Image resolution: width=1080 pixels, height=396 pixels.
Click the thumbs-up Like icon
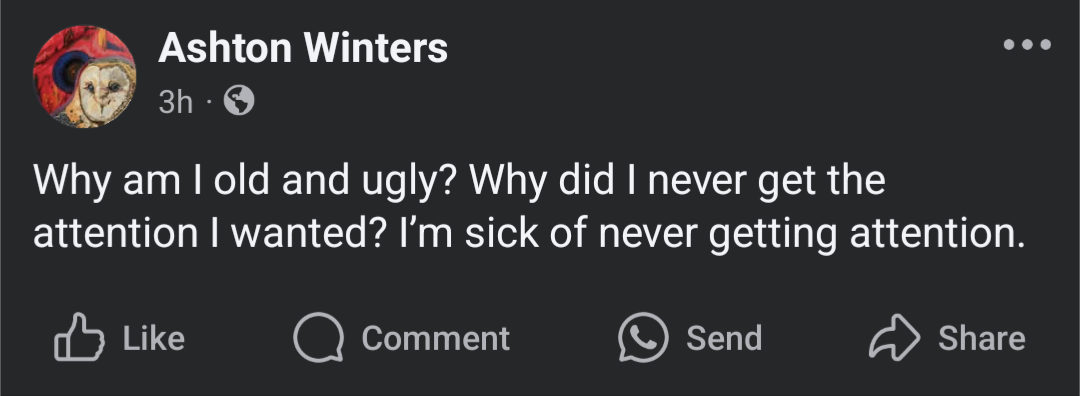79,337
